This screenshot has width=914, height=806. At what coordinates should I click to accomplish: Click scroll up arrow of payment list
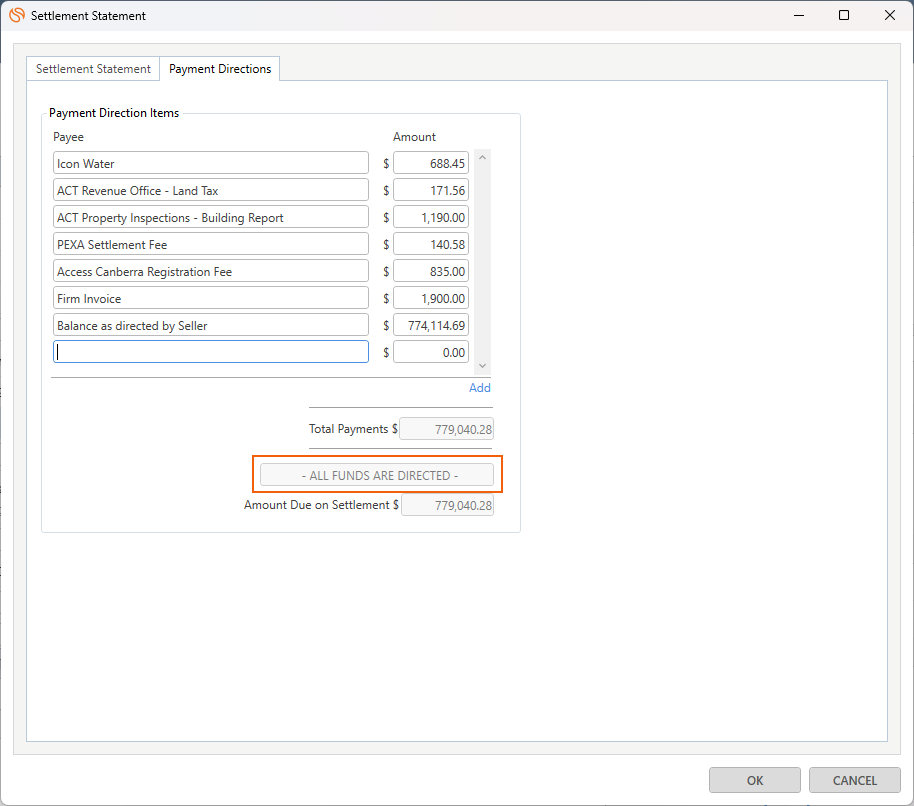pos(482,157)
